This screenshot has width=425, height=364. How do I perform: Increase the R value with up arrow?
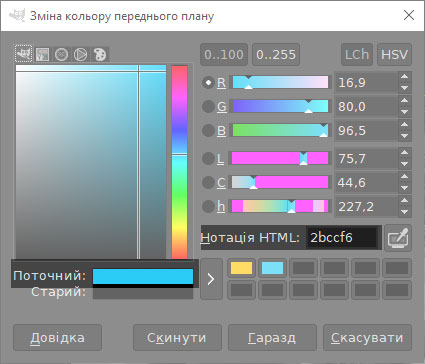click(x=405, y=77)
